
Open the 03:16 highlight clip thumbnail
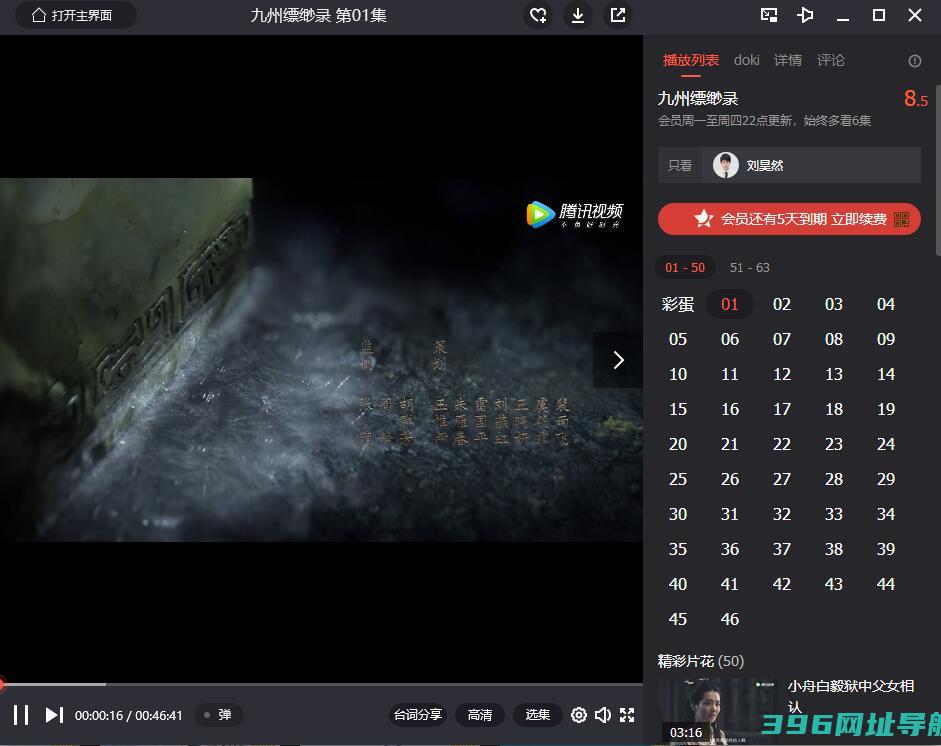pyautogui.click(x=718, y=711)
